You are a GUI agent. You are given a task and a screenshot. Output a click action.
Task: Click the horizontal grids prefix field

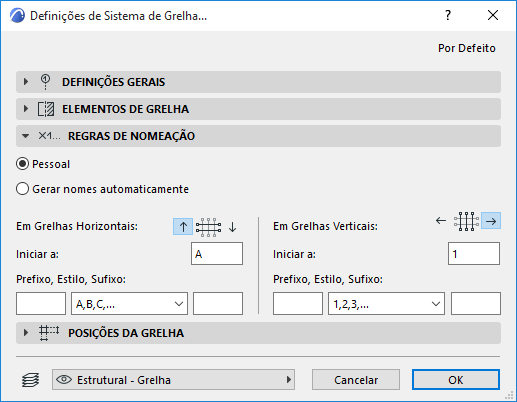click(41, 304)
